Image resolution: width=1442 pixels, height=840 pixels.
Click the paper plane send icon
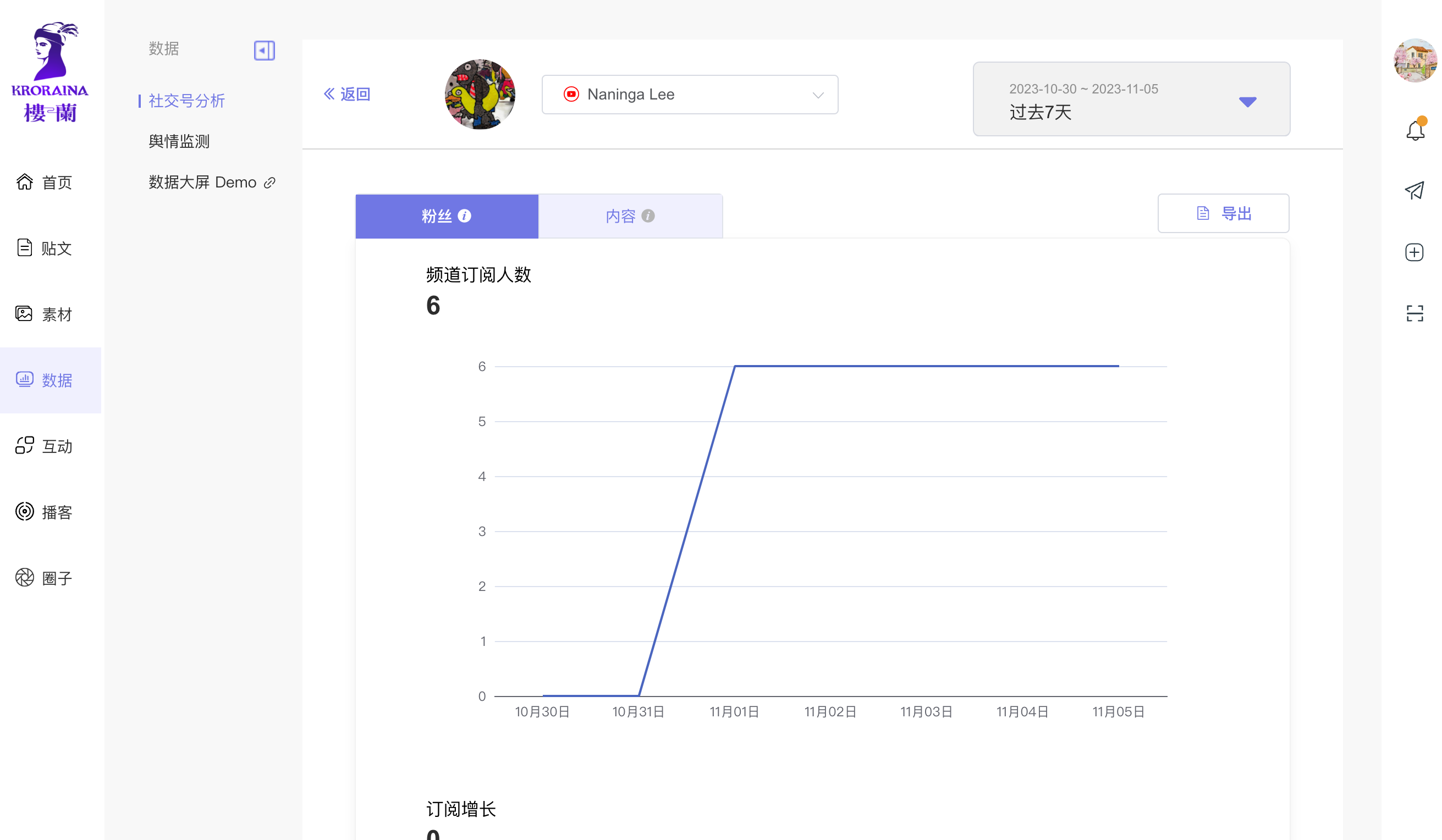[x=1415, y=190]
